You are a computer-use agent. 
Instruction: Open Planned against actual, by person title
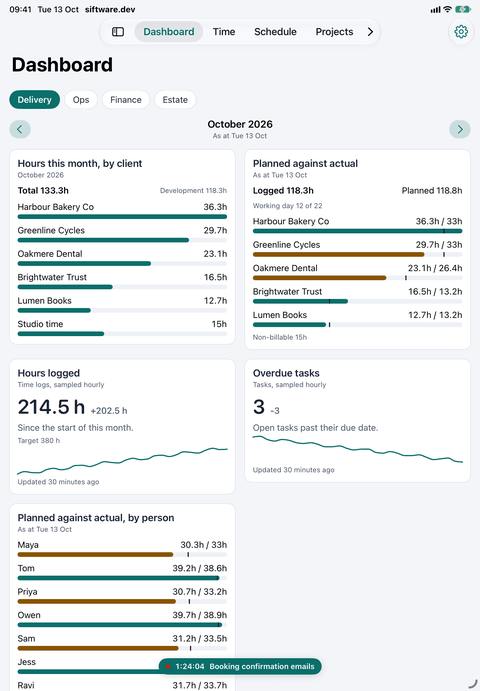(96, 518)
